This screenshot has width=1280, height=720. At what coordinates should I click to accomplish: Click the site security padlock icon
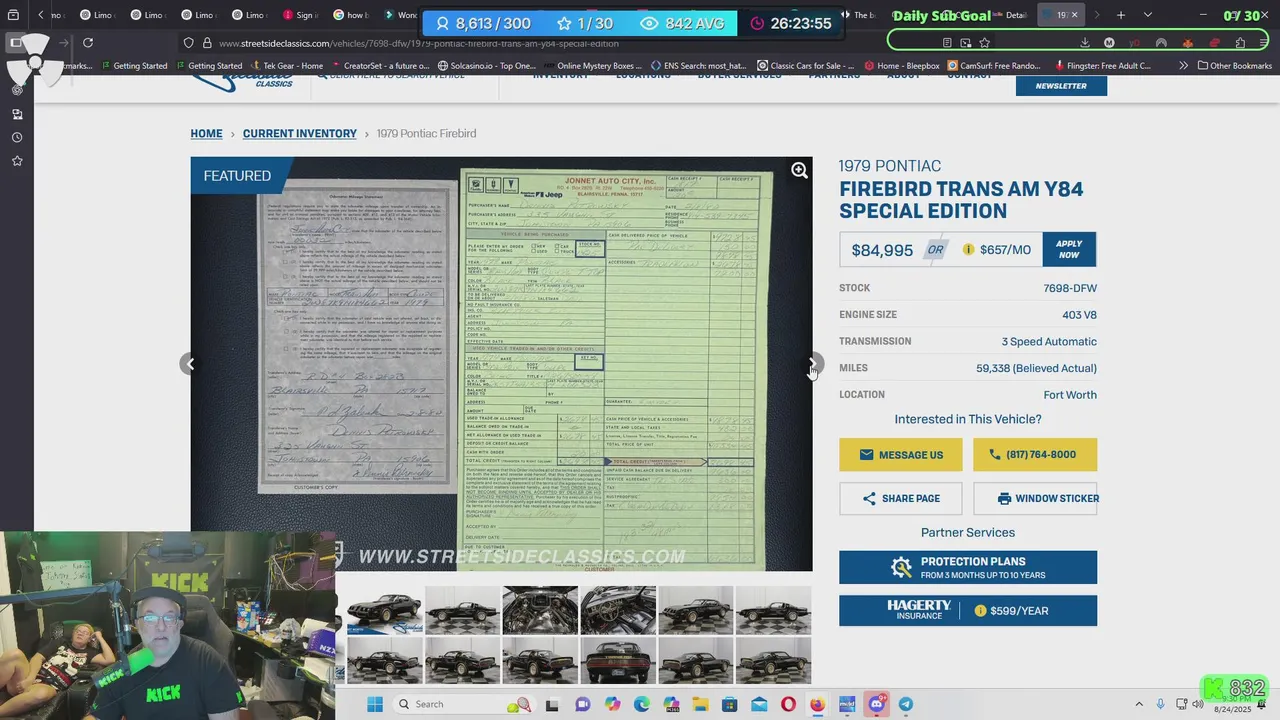tap(207, 43)
